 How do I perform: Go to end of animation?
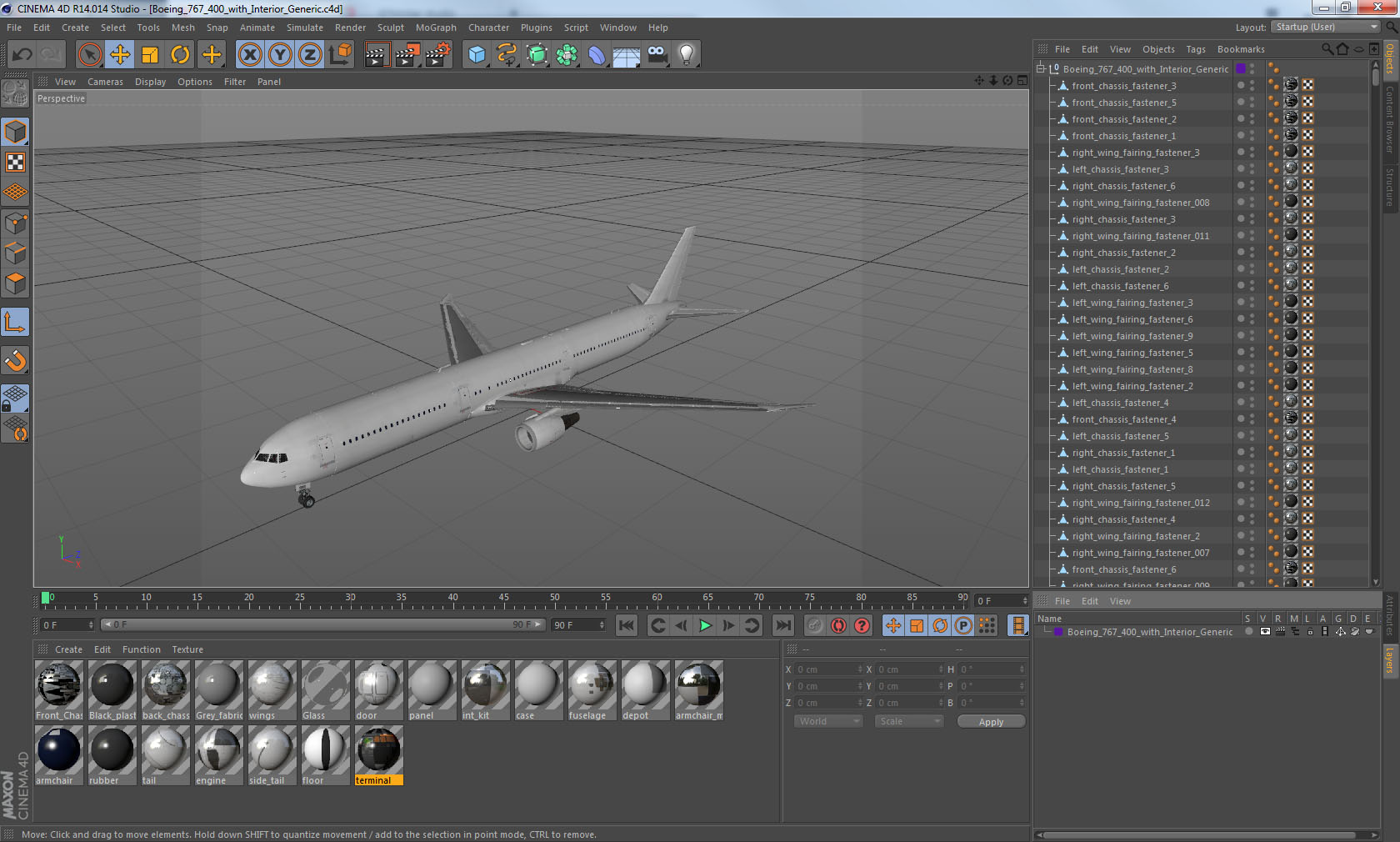pos(782,625)
